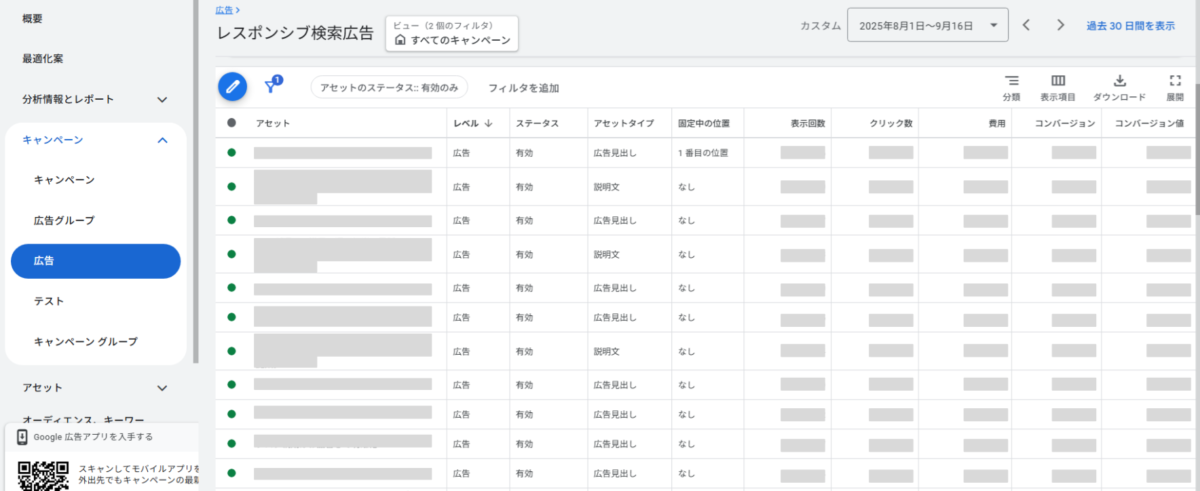Screen dimensions: 1200x491
Task: Collapse the キャンペーン sidebar section
Action: point(162,140)
